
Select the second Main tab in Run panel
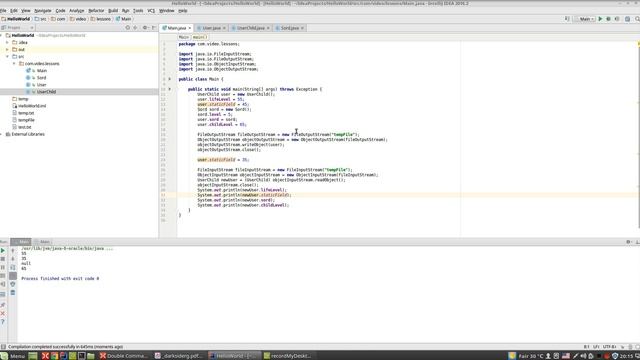tap(42, 242)
